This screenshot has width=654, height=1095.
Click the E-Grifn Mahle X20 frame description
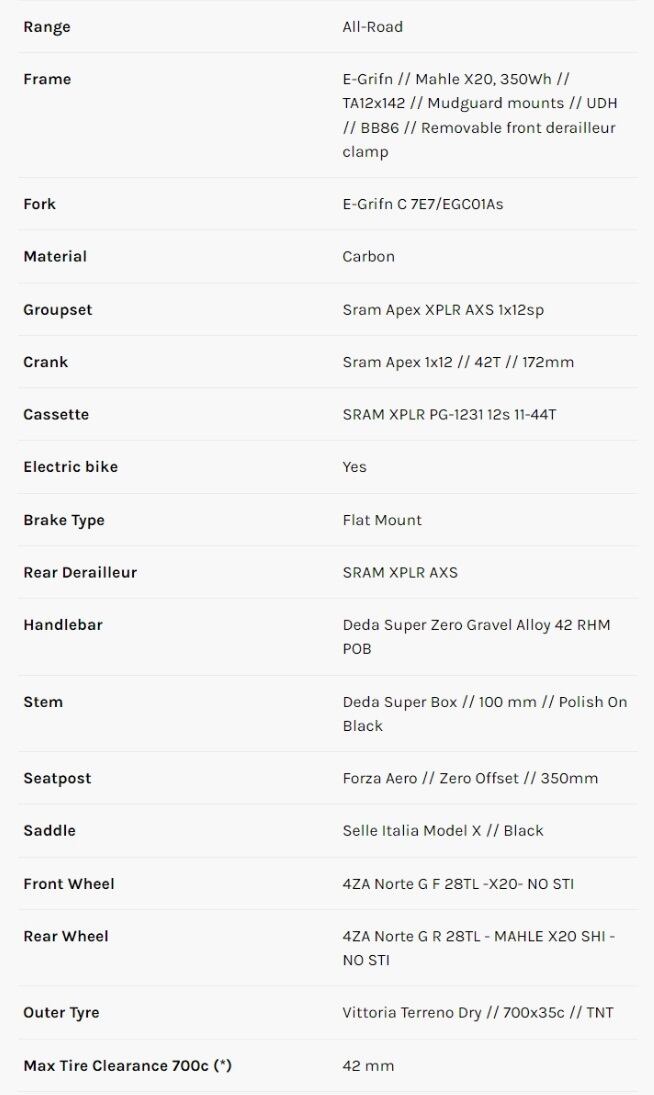pyautogui.click(x=478, y=115)
